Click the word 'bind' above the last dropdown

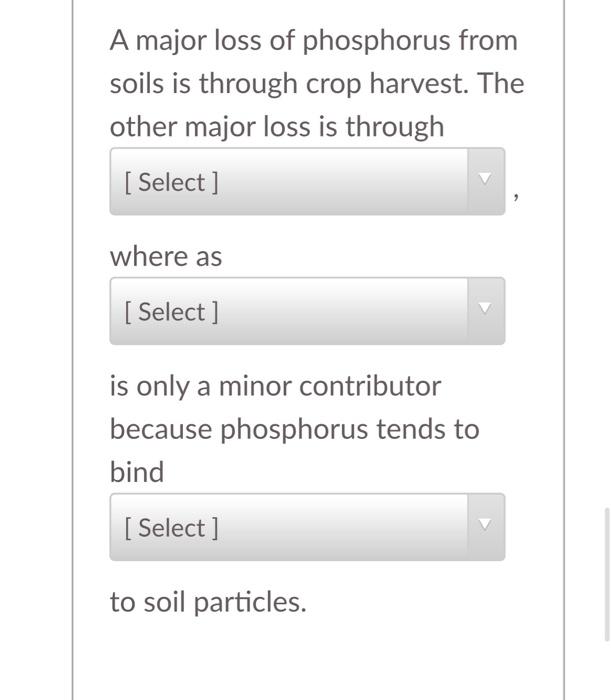[137, 472]
